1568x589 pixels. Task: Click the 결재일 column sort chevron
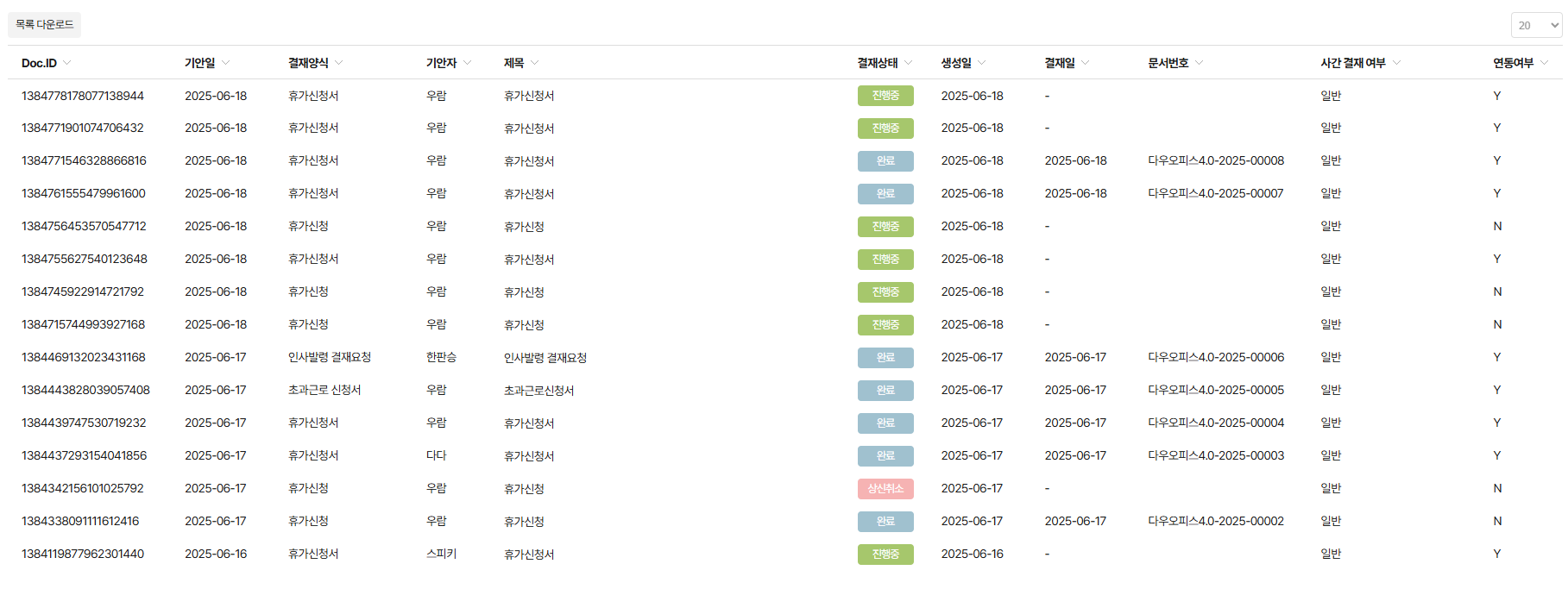tap(1086, 63)
